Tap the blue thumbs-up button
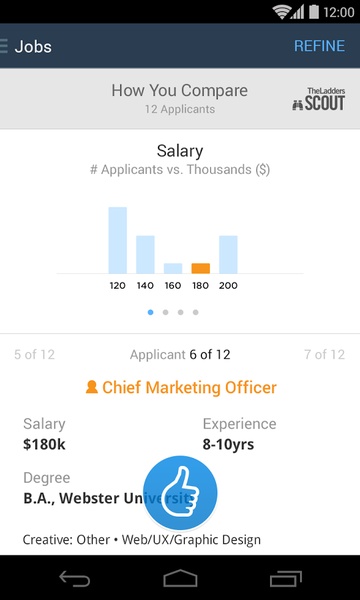 180,492
